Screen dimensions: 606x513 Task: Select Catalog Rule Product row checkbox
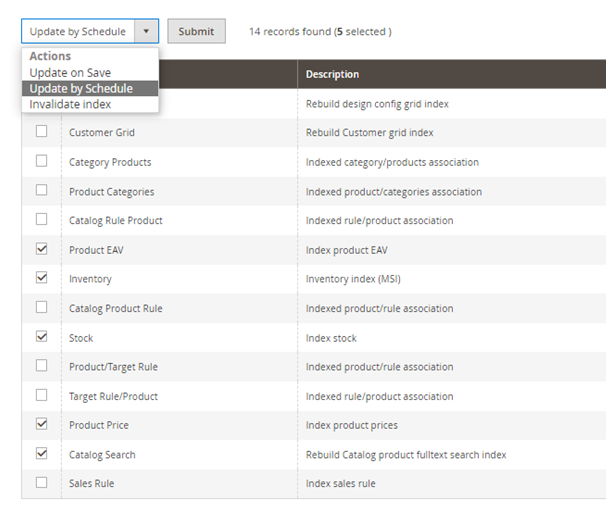[x=41, y=219]
